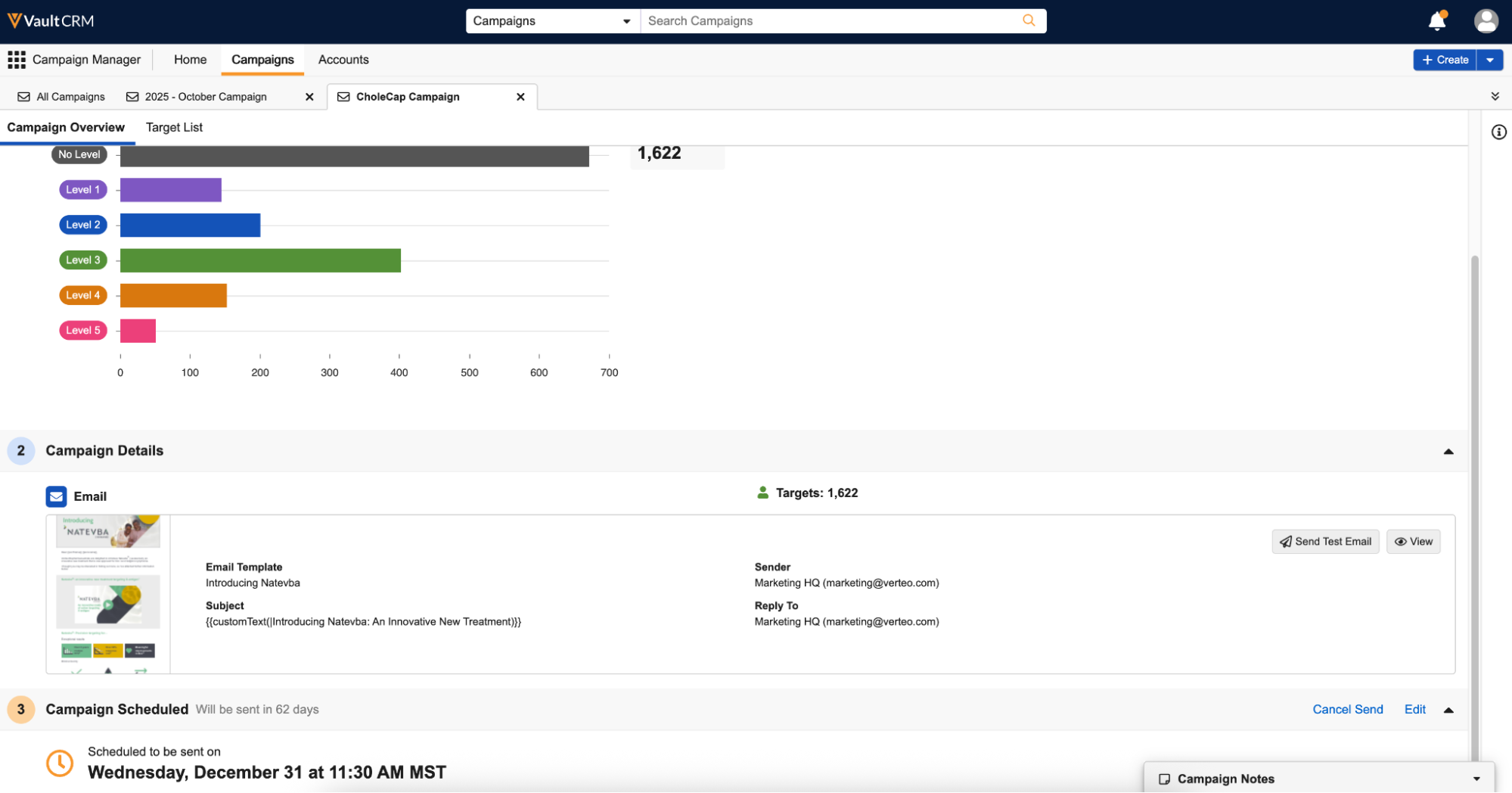Open the Create button dropdown arrow

[x=1489, y=60]
